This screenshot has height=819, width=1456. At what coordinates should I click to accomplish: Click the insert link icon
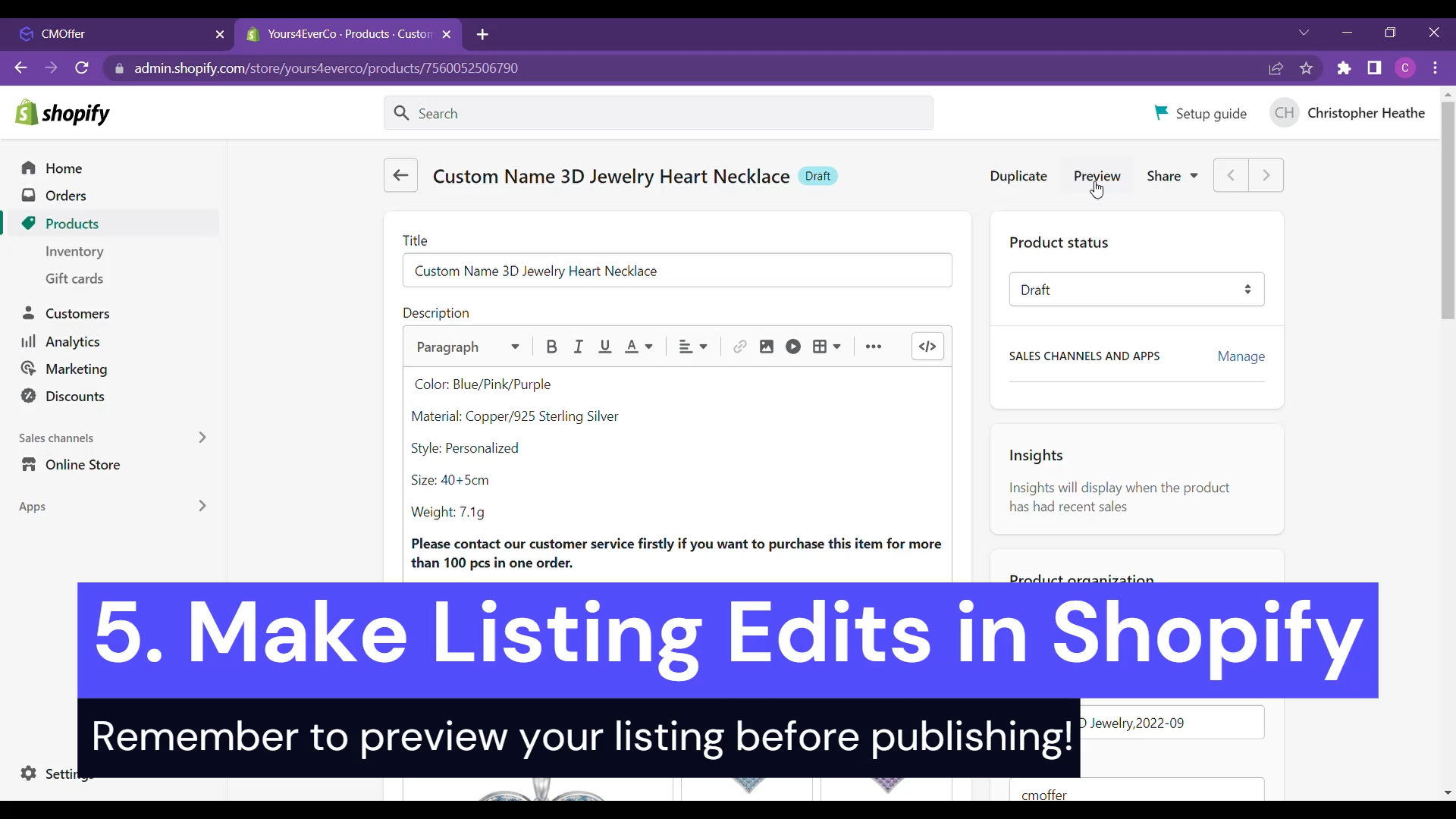coord(740,346)
